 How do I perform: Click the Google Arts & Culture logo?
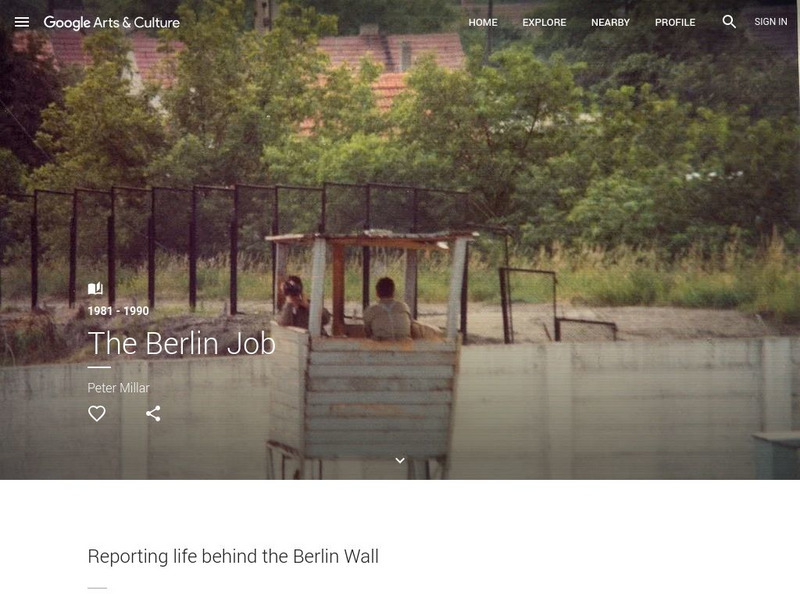pyautogui.click(x=111, y=22)
